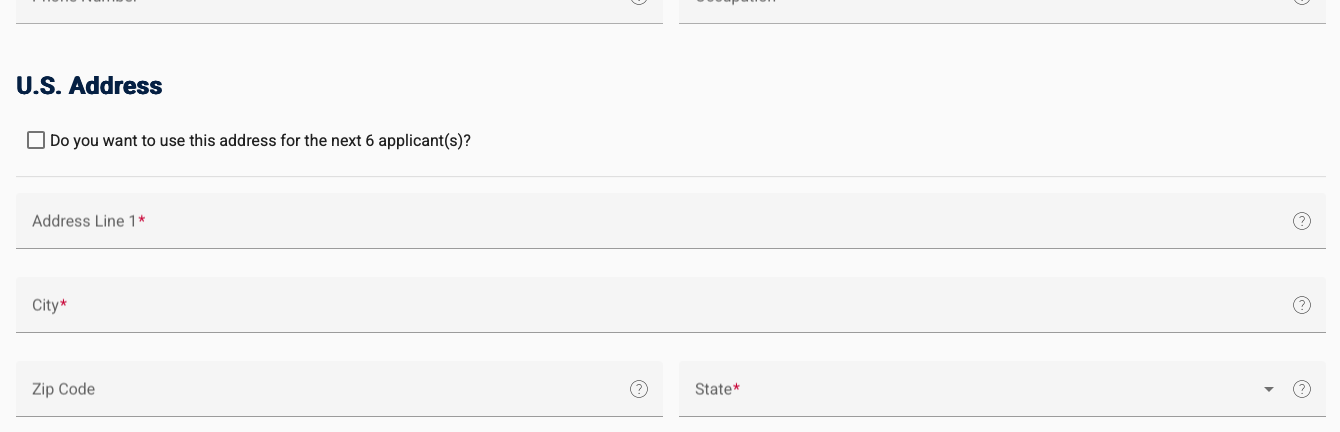Click the 'City' label text
Image resolution: width=1340 pixels, height=432 pixels.
point(45,305)
